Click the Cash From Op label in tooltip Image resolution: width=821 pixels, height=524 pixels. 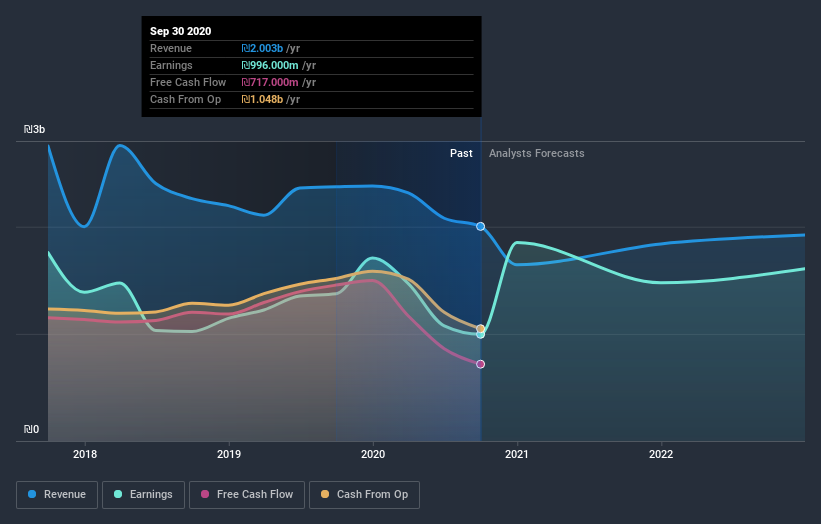point(185,99)
